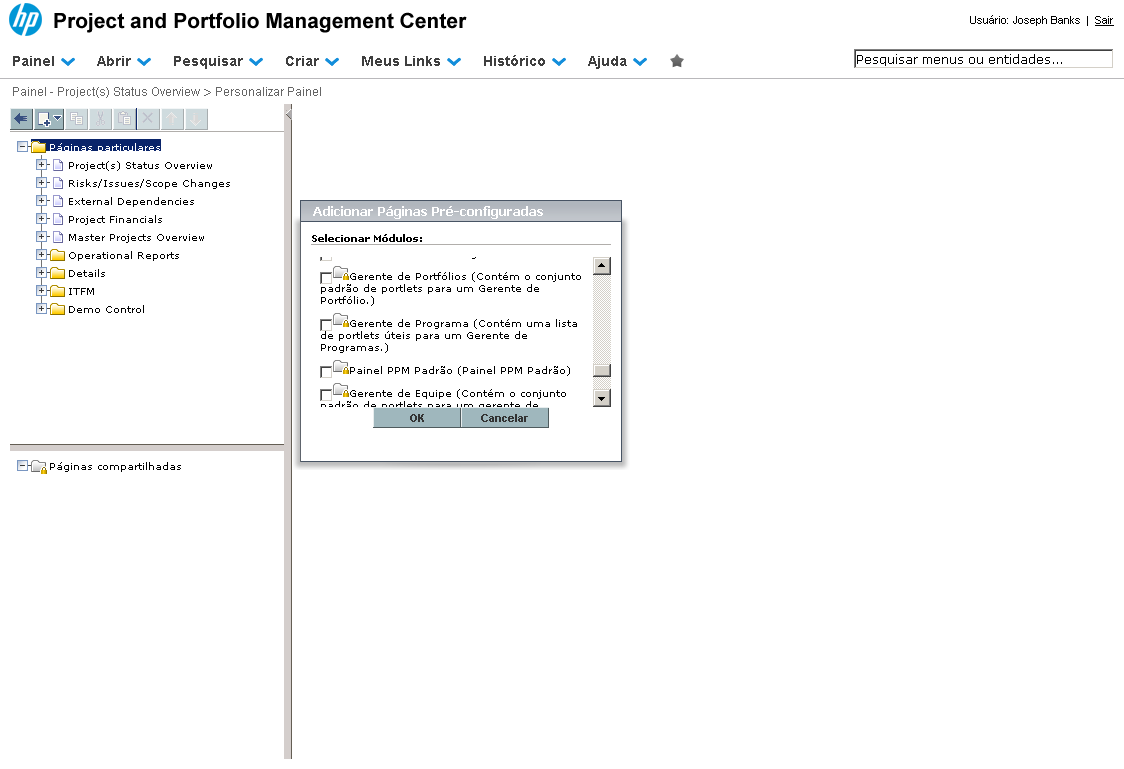Check the Gerente de Portfólios checkbox
1124x769 pixels.
326,277
